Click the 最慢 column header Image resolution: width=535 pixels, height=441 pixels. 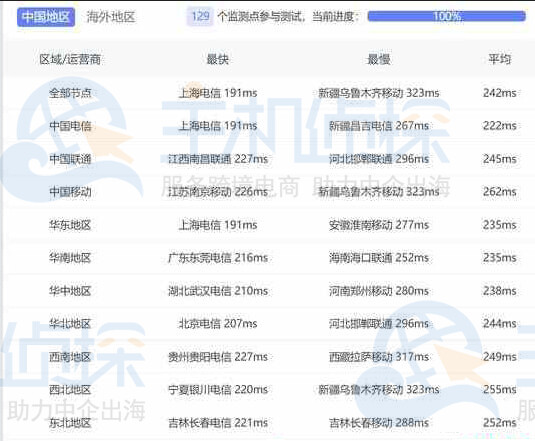click(378, 59)
